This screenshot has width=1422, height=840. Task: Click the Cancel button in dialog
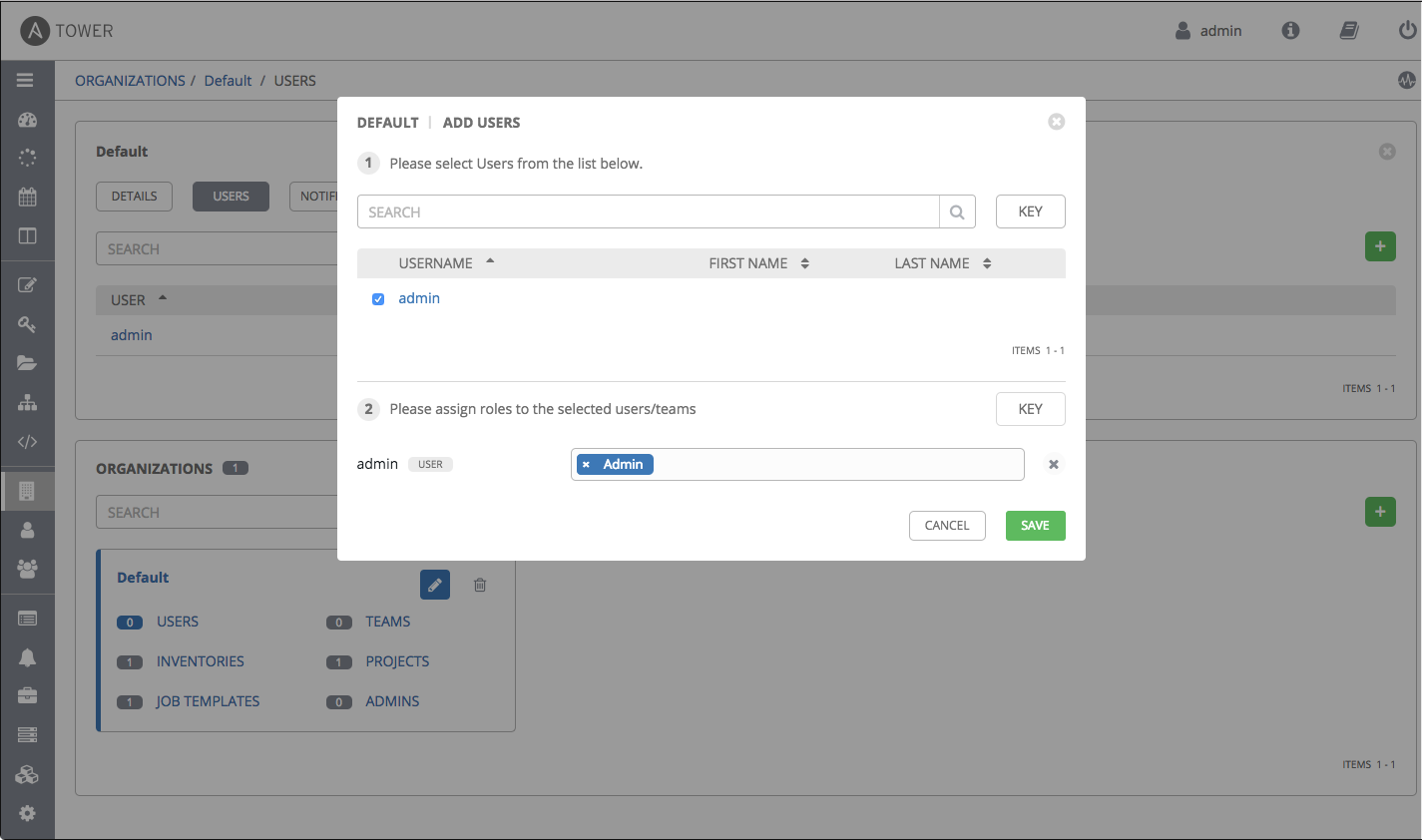946,526
